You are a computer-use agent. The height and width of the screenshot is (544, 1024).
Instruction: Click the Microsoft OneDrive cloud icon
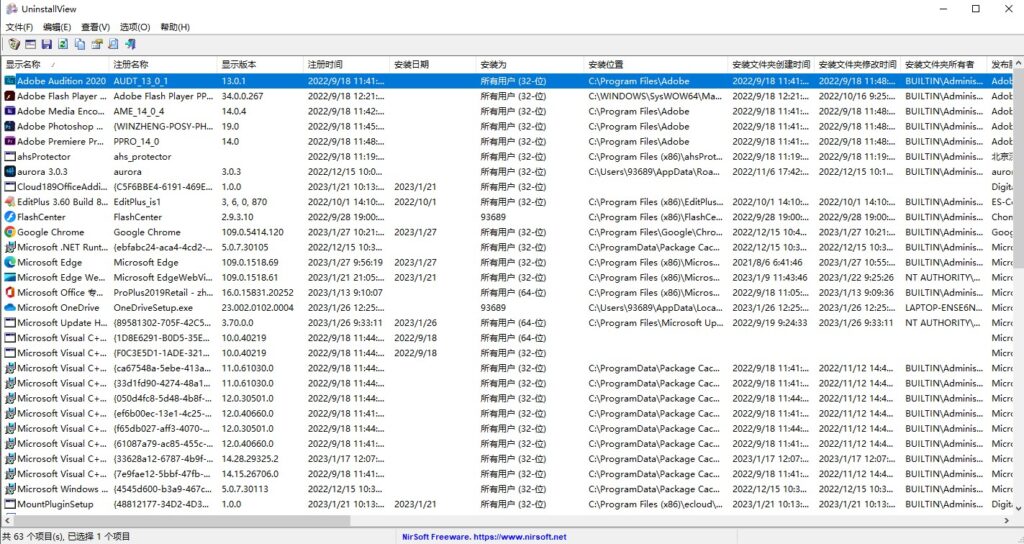(x=10, y=308)
